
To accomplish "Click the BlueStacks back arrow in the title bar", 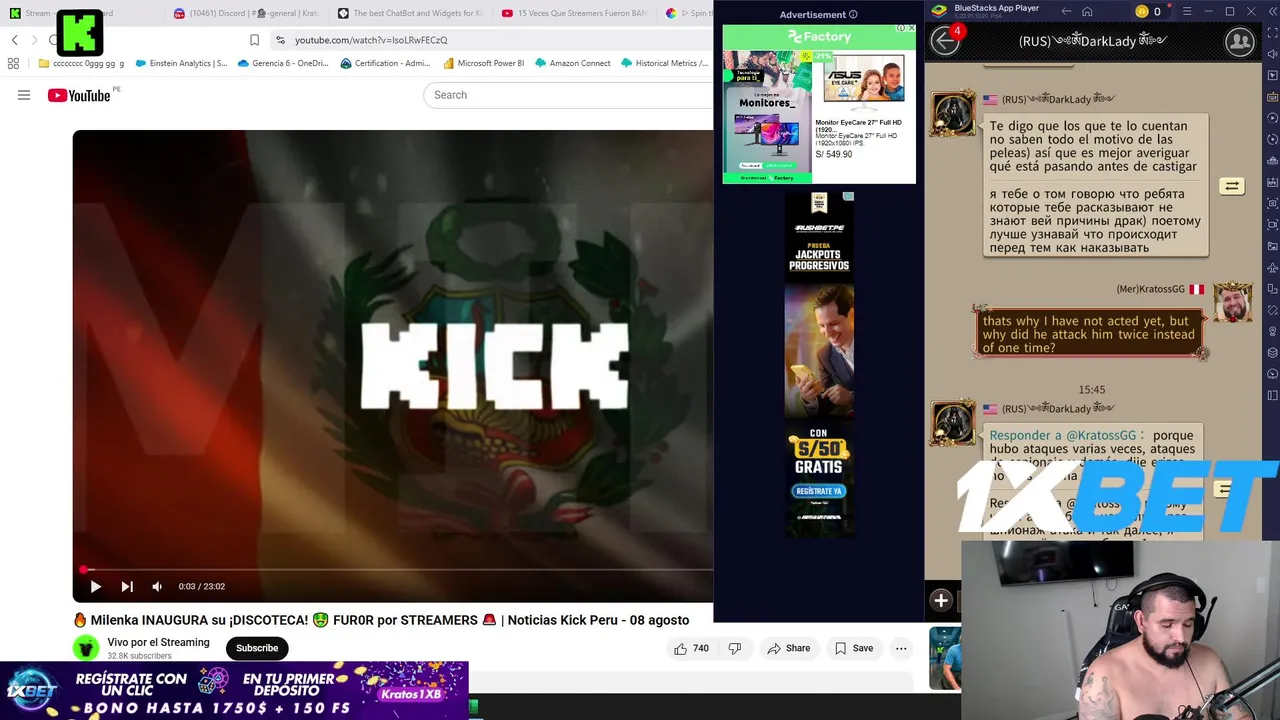I will (x=1066, y=12).
